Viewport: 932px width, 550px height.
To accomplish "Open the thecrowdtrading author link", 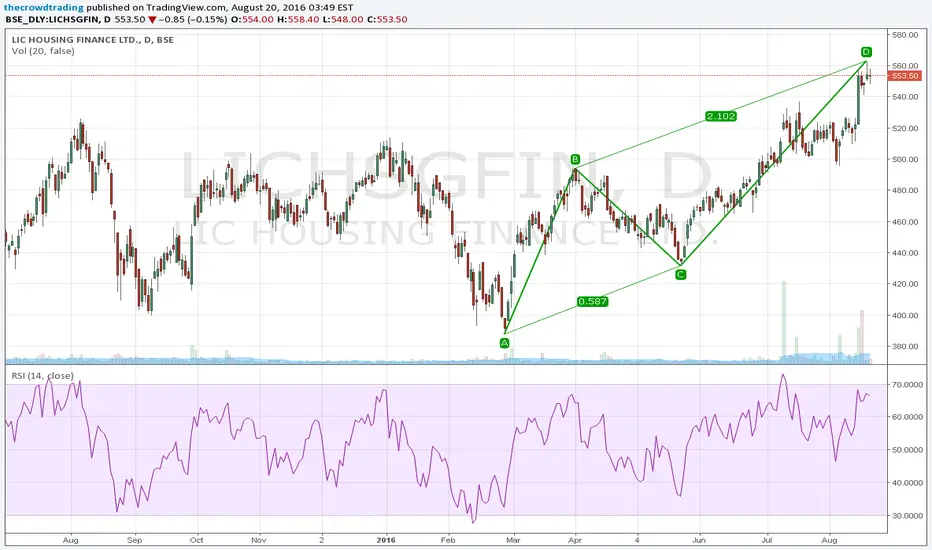I will point(44,8).
